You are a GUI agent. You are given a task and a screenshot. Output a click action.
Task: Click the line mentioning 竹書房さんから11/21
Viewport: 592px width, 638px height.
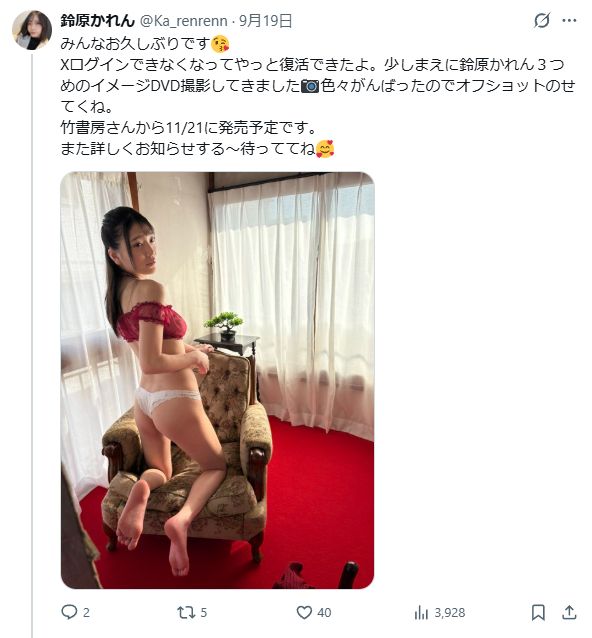click(x=189, y=128)
